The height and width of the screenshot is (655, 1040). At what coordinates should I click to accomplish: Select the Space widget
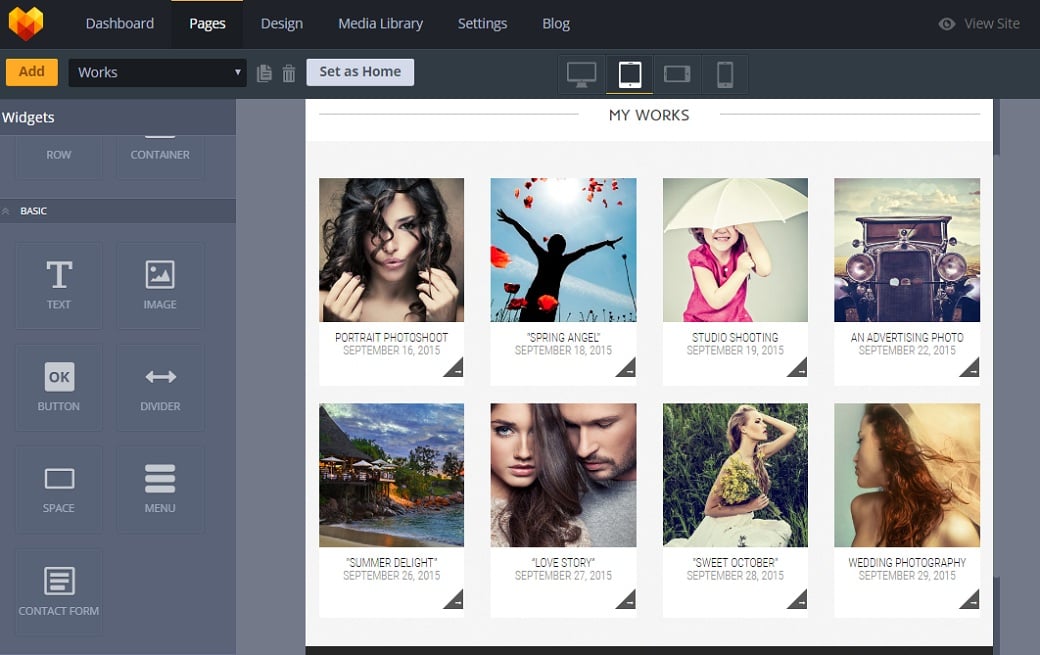[59, 488]
